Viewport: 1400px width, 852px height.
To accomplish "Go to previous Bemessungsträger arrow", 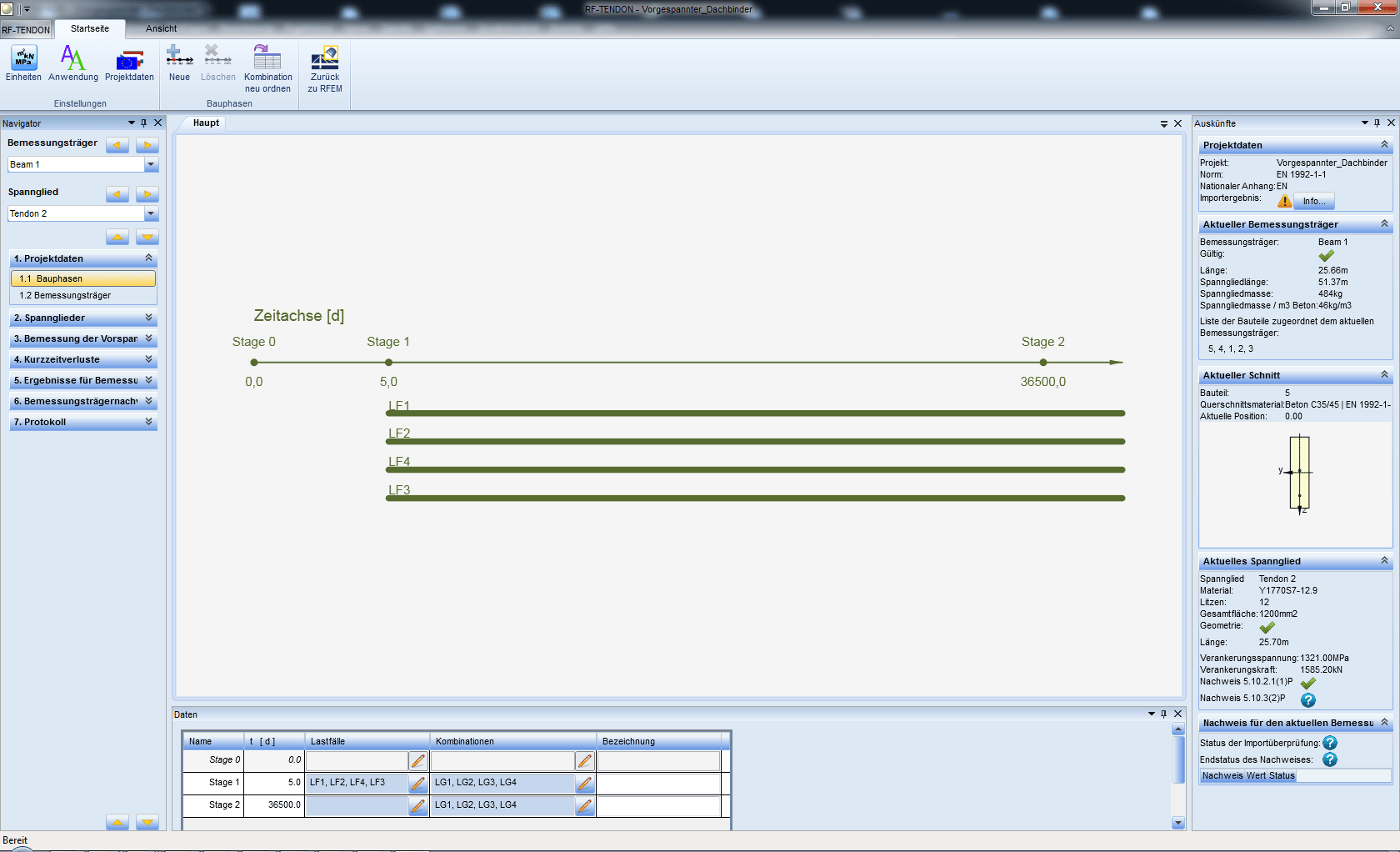I will [117, 145].
